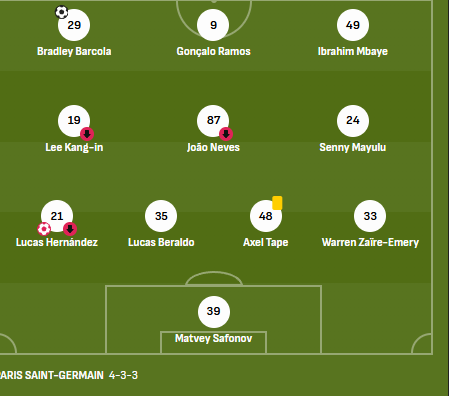Click the yellow card on Axel Tape
This screenshot has width=449, height=396.
click(277, 203)
